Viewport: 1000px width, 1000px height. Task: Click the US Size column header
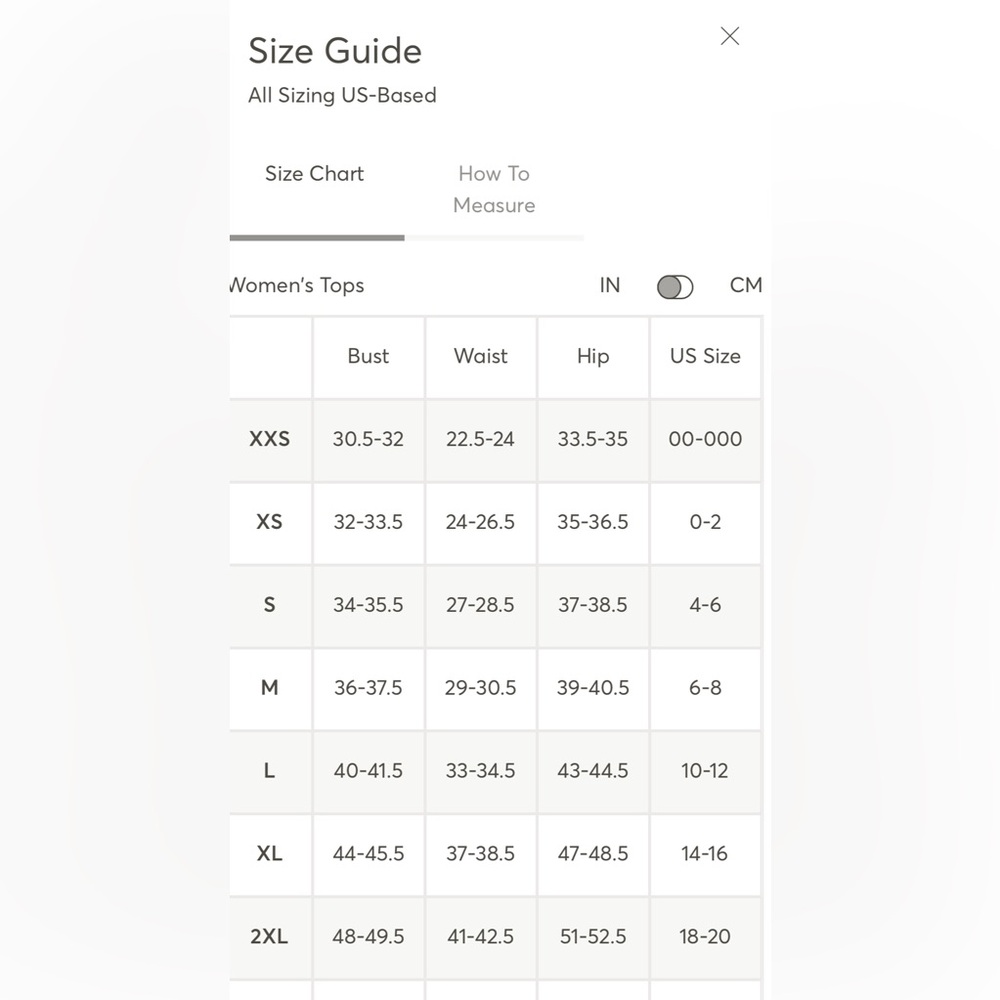(705, 356)
